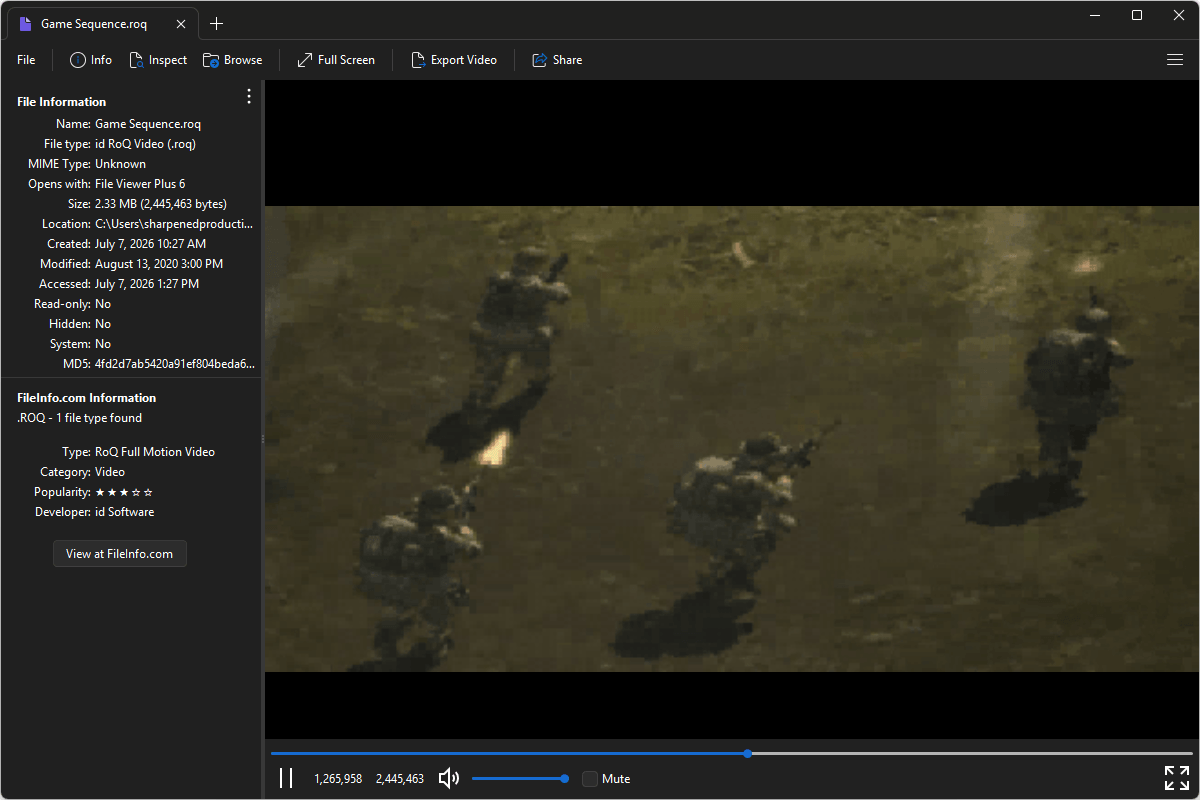Select the file name 'Game Sequence.roq' value
This screenshot has height=800, width=1200.
(x=148, y=124)
